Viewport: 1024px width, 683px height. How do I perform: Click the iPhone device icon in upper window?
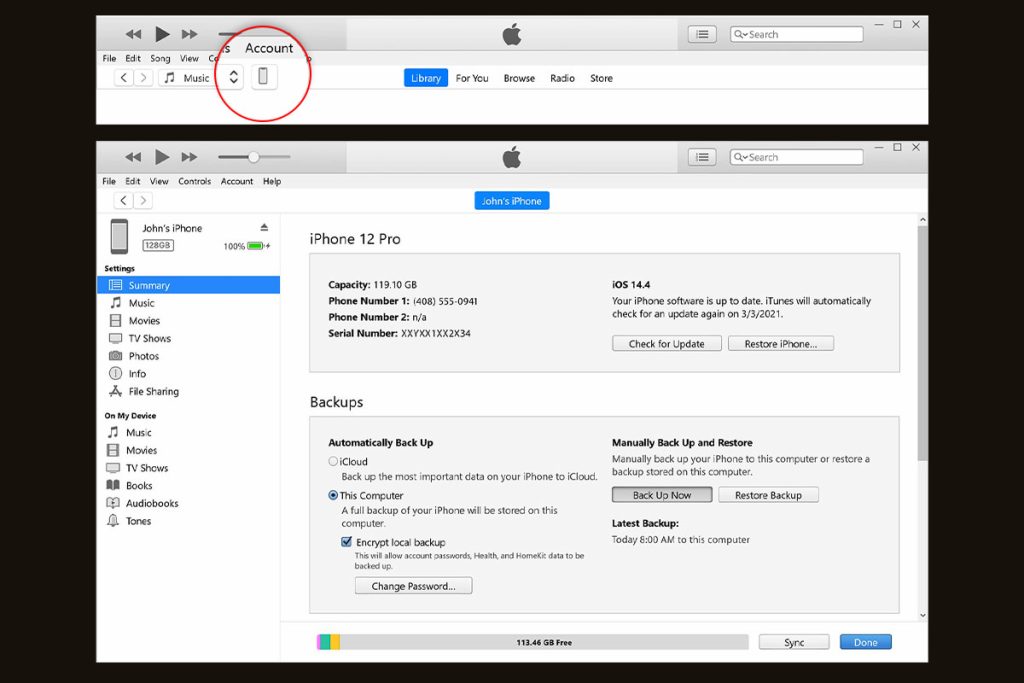click(x=263, y=76)
